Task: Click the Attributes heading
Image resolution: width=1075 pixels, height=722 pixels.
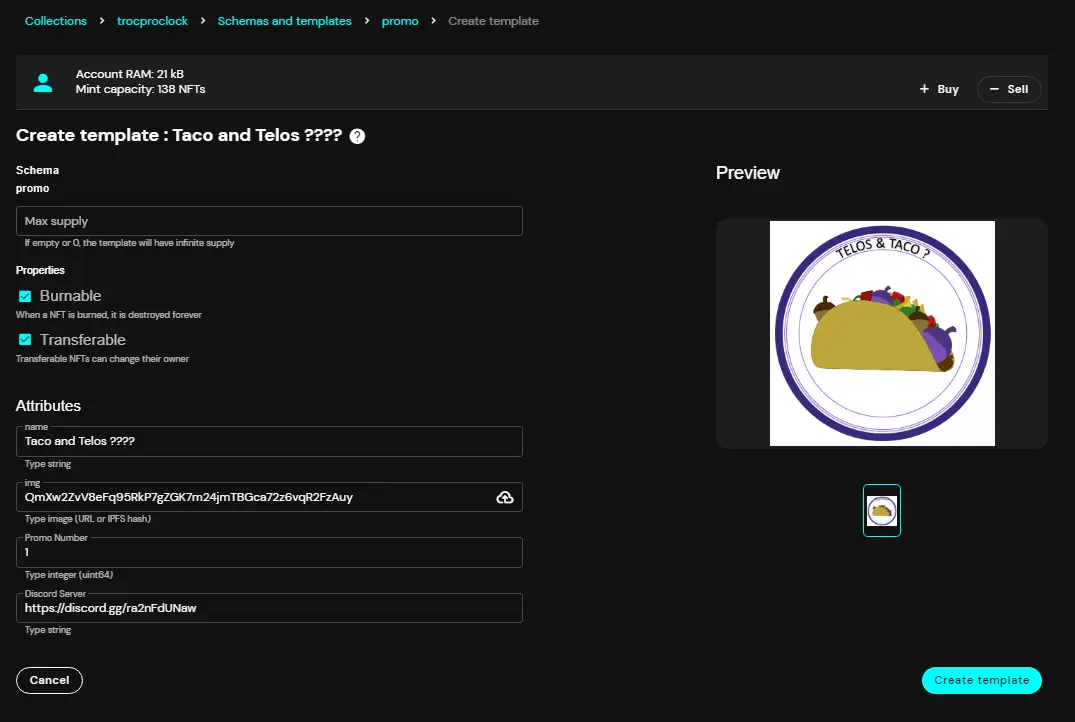Action: pyautogui.click(x=48, y=406)
